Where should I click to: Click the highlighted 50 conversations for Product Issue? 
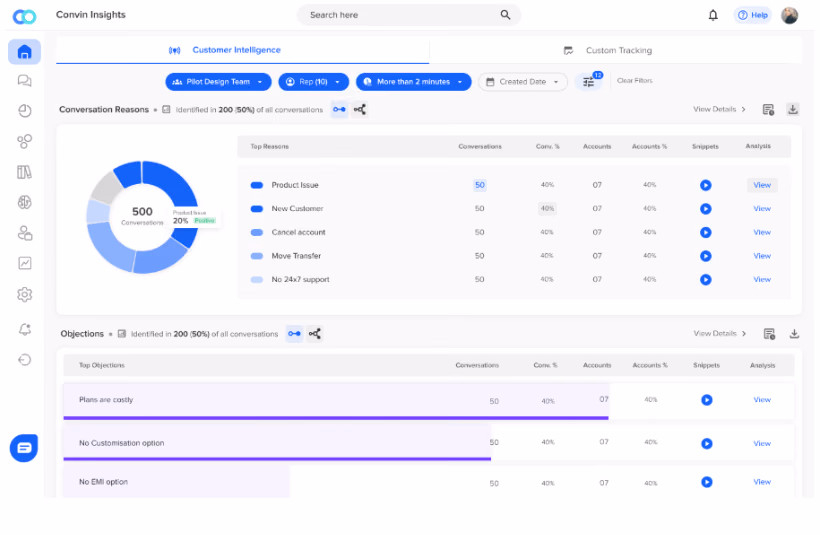tap(480, 185)
